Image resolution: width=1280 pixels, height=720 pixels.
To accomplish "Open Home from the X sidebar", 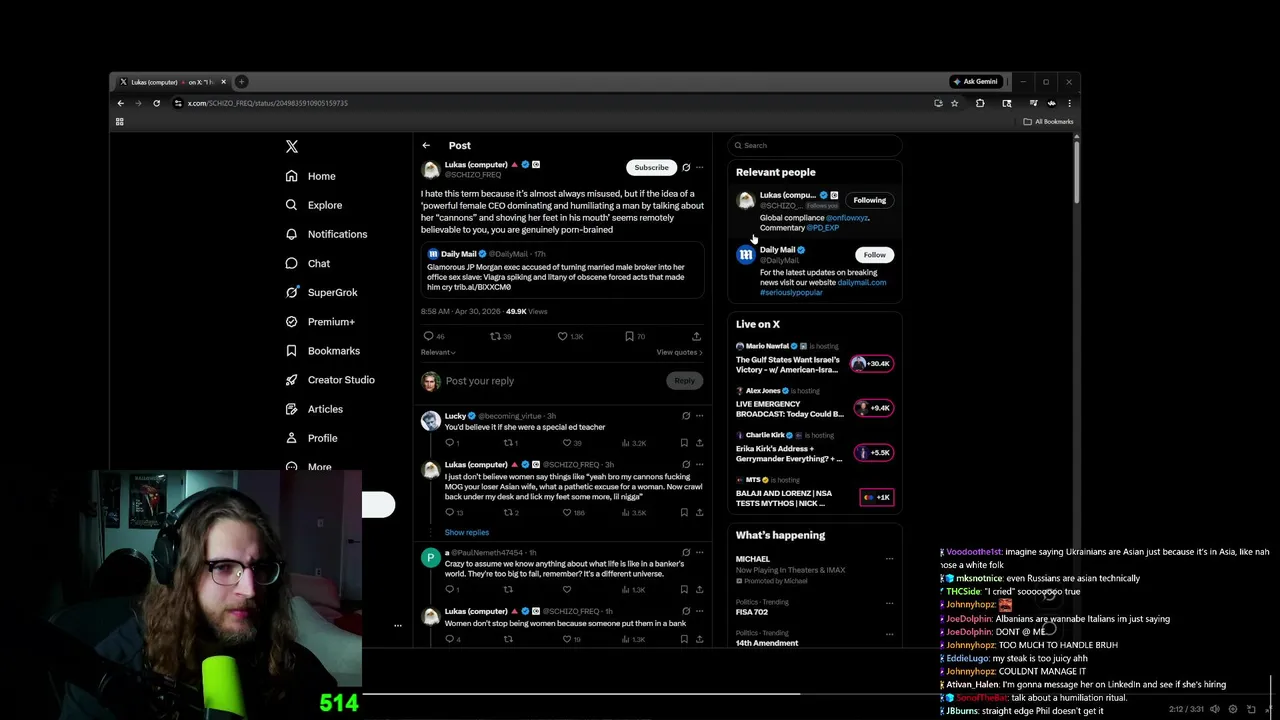I will [311, 176].
